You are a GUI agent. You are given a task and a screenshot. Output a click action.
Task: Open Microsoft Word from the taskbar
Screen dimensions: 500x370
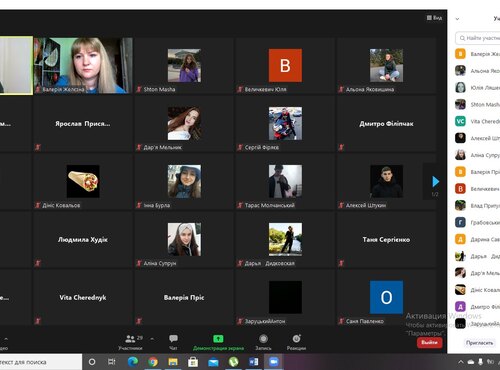pos(254,362)
